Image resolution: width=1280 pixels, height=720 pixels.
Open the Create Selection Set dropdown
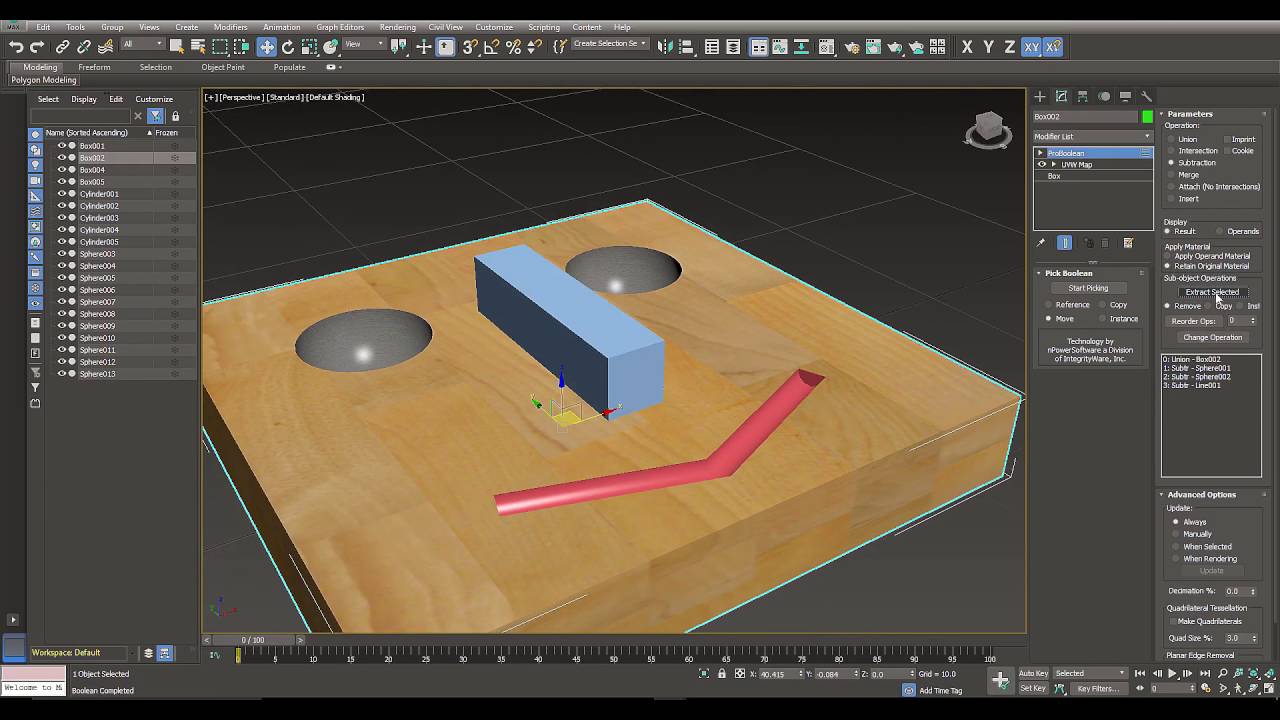(x=610, y=44)
